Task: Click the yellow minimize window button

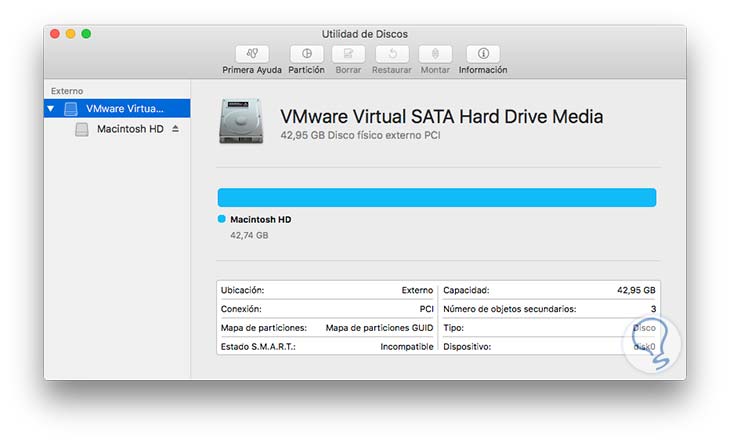Action: click(71, 34)
